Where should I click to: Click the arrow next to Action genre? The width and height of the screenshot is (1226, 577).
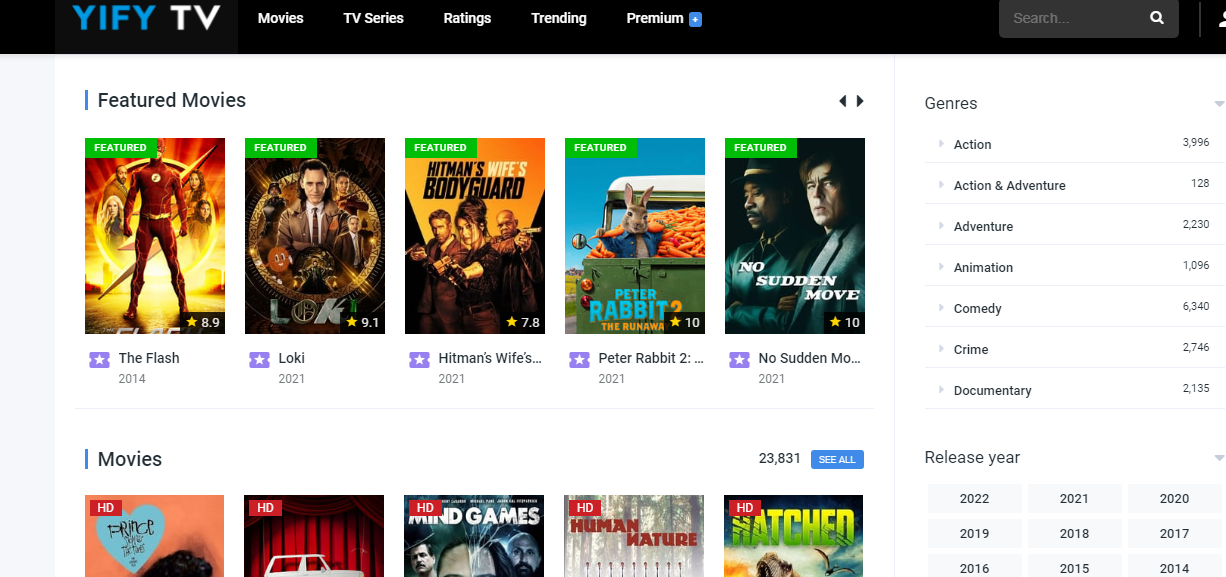(x=941, y=144)
